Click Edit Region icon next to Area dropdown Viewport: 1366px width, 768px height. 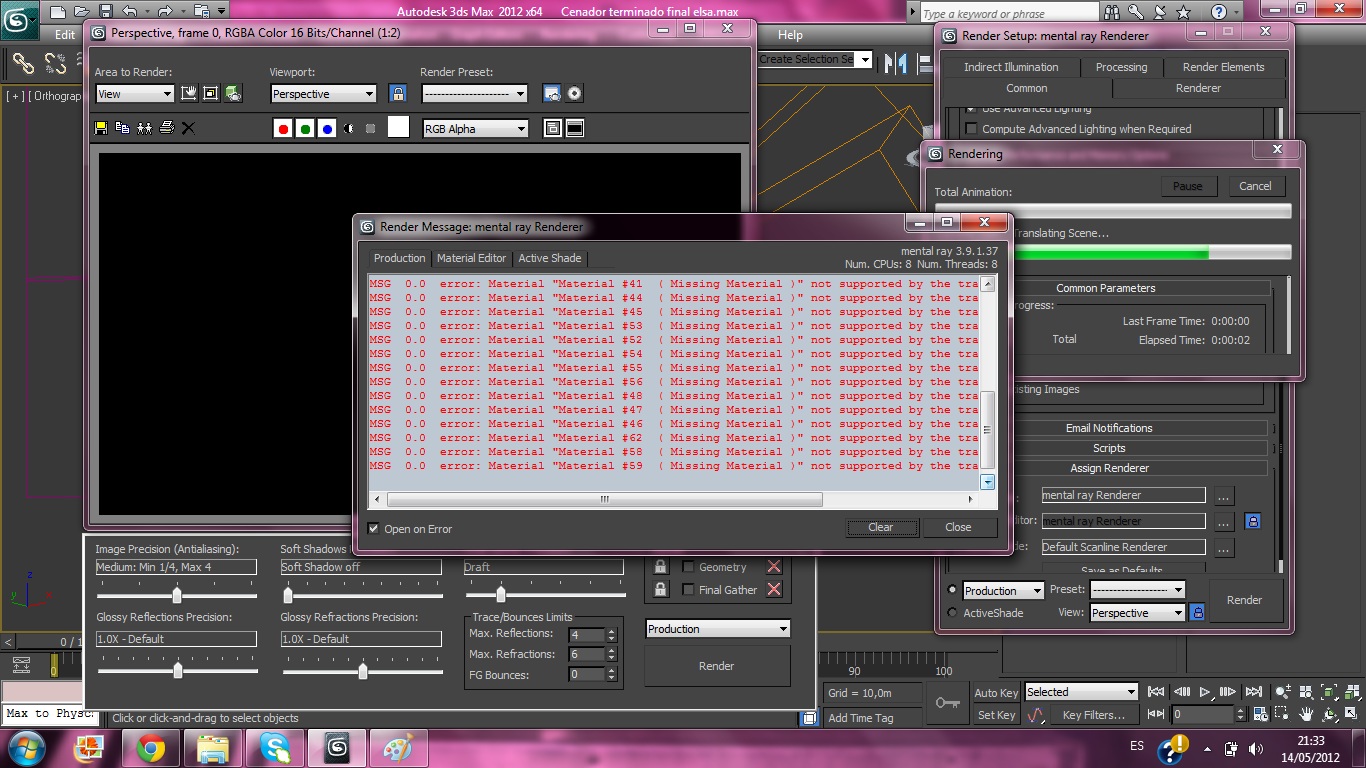(189, 94)
